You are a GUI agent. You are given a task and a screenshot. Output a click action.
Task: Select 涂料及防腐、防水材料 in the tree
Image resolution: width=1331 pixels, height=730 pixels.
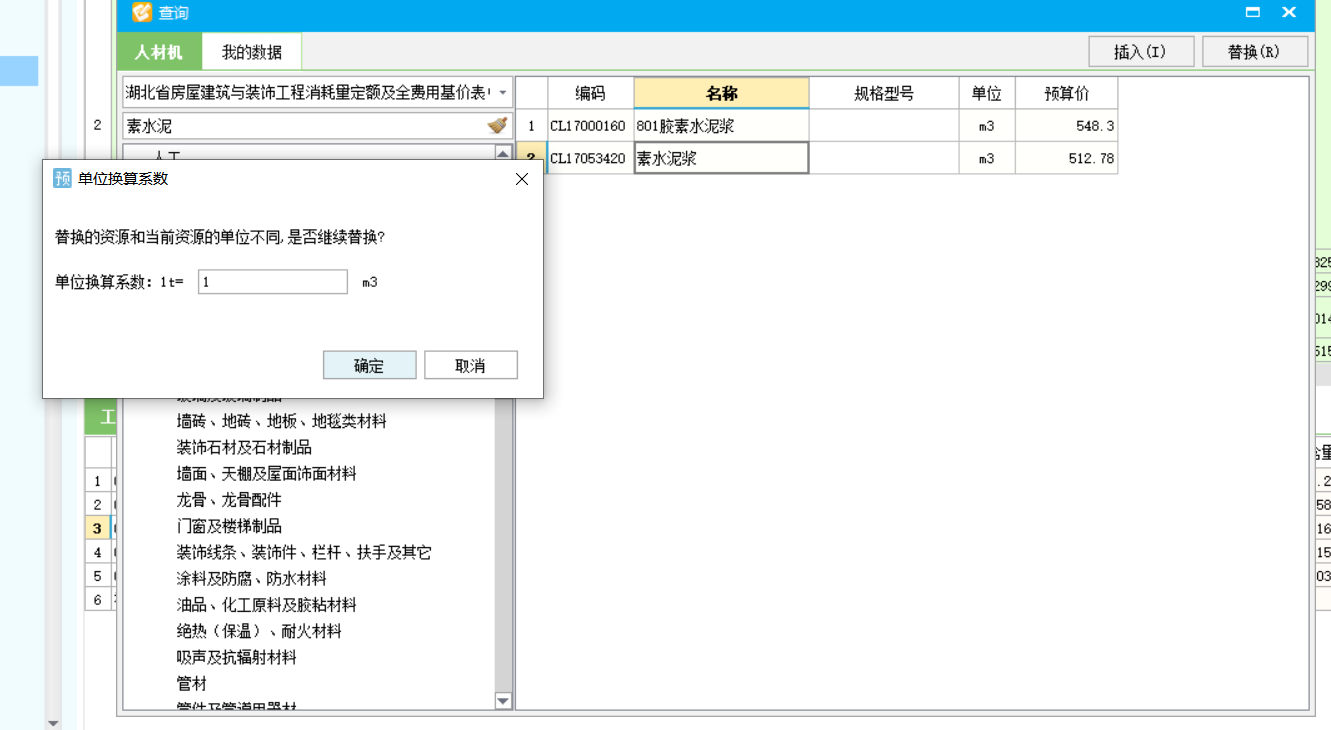tap(251, 578)
